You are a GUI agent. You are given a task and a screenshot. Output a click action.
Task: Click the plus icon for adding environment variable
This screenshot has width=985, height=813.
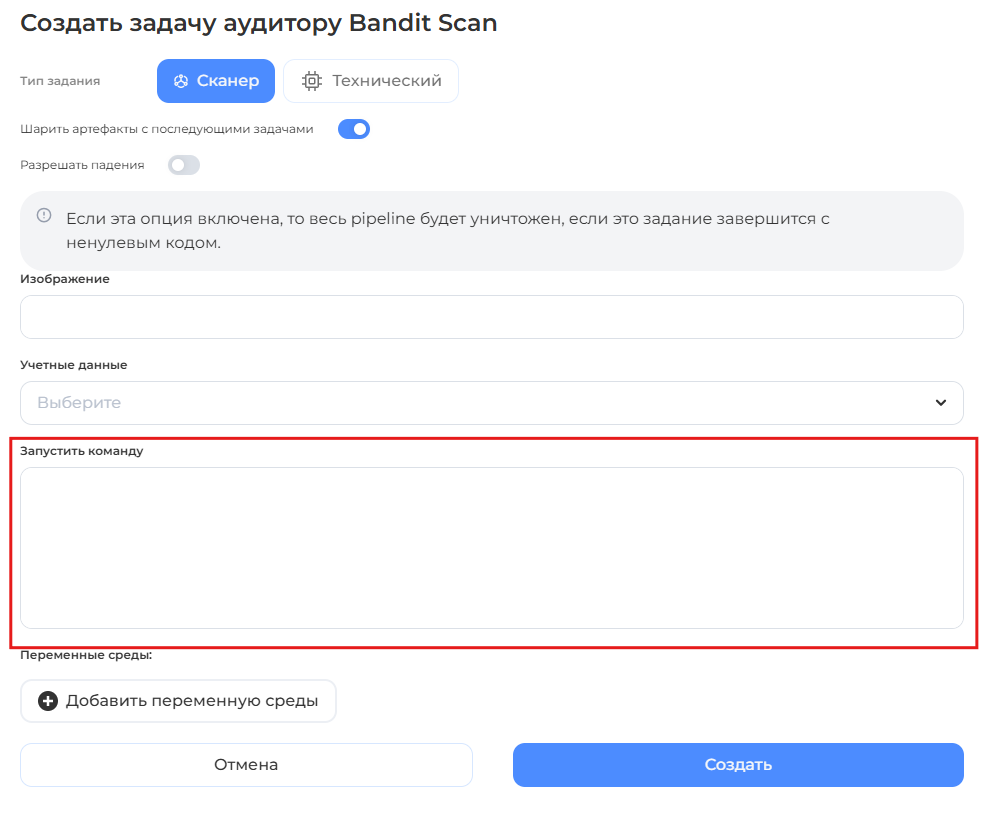48,701
